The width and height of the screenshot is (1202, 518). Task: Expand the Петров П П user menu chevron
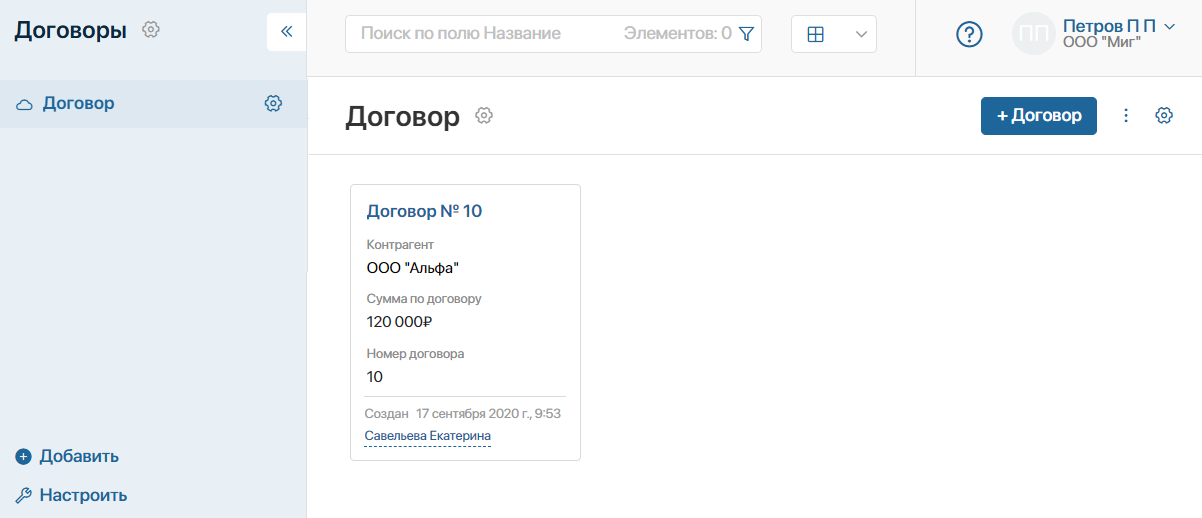coord(1170,26)
